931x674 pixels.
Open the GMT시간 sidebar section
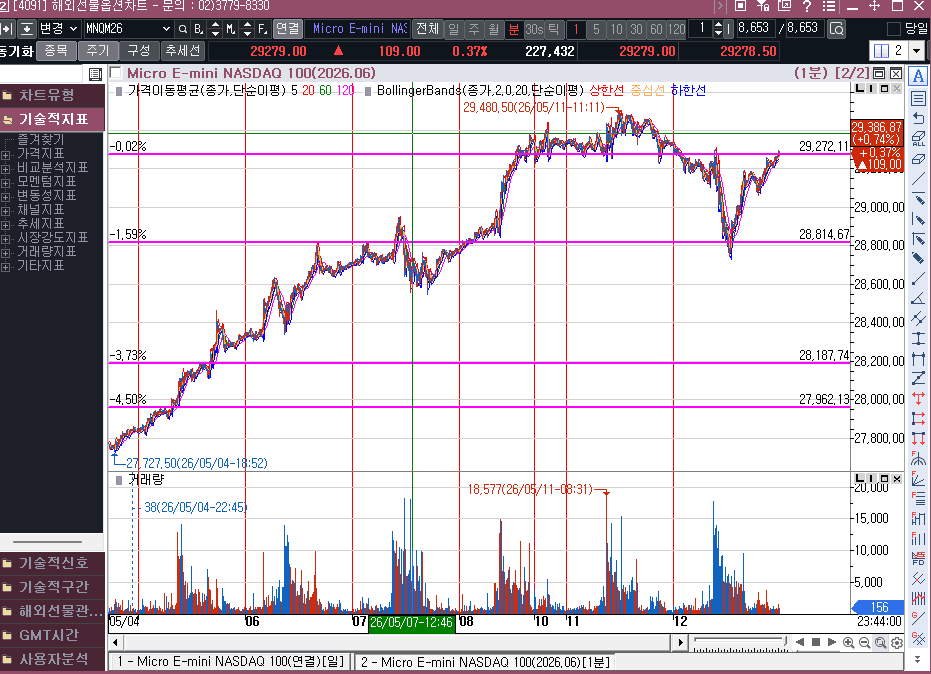pos(52,635)
